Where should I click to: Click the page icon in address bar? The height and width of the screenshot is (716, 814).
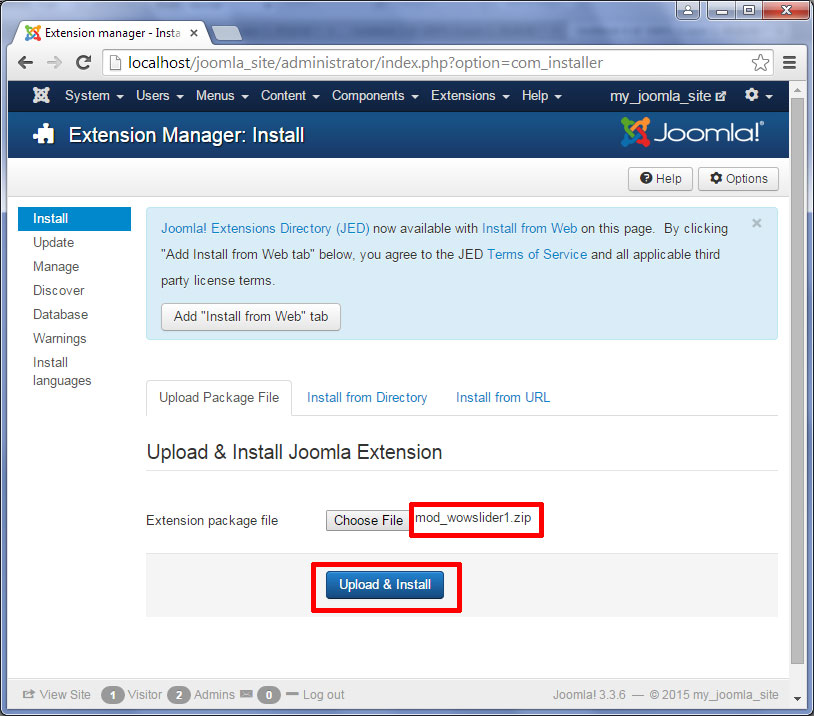click(116, 63)
